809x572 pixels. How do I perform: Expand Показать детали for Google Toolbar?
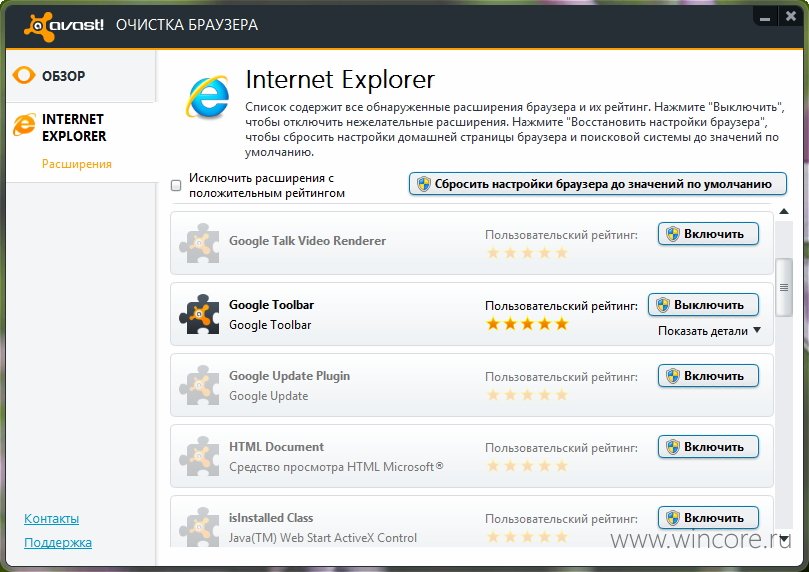[x=709, y=331]
